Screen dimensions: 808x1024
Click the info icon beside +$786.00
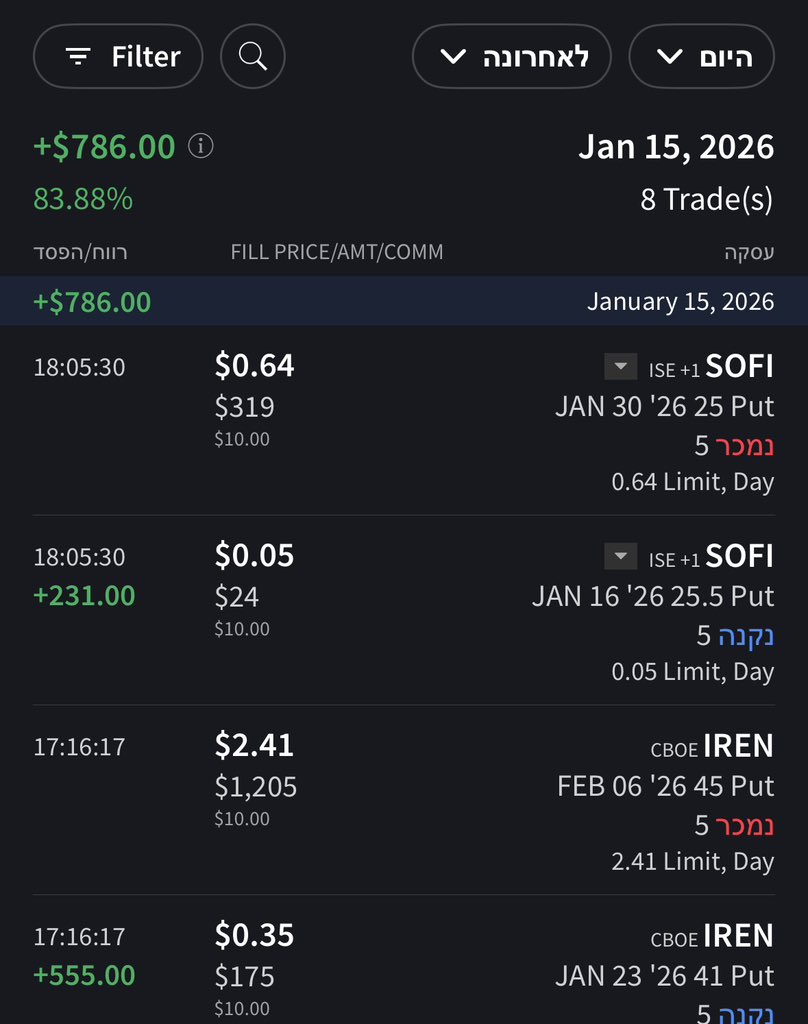[x=201, y=147]
